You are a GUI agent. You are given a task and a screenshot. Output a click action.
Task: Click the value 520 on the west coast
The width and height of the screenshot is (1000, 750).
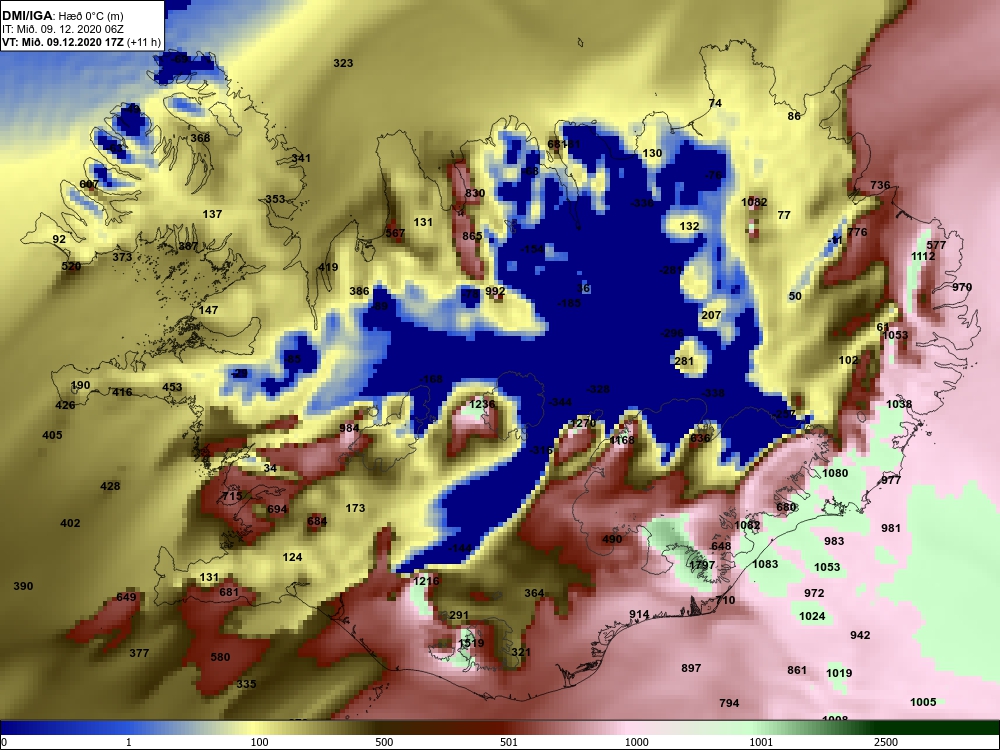point(71,267)
